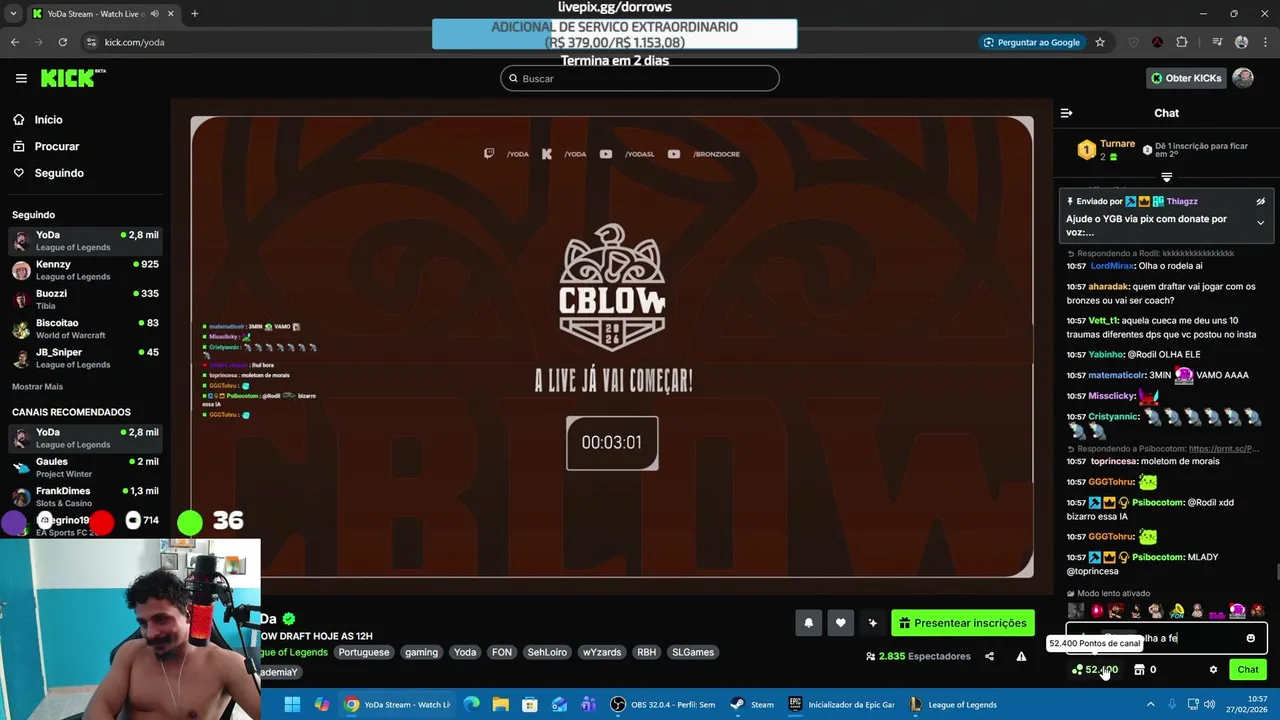This screenshot has height=720, width=1280.
Task: Select JB_Sniper channel in Seguindo list
Action: (x=85, y=358)
